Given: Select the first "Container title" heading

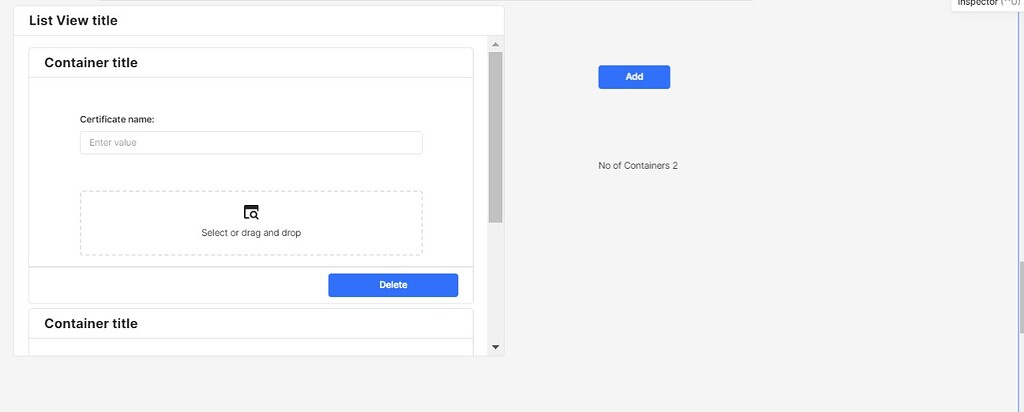Looking at the screenshot, I should pos(91,63).
